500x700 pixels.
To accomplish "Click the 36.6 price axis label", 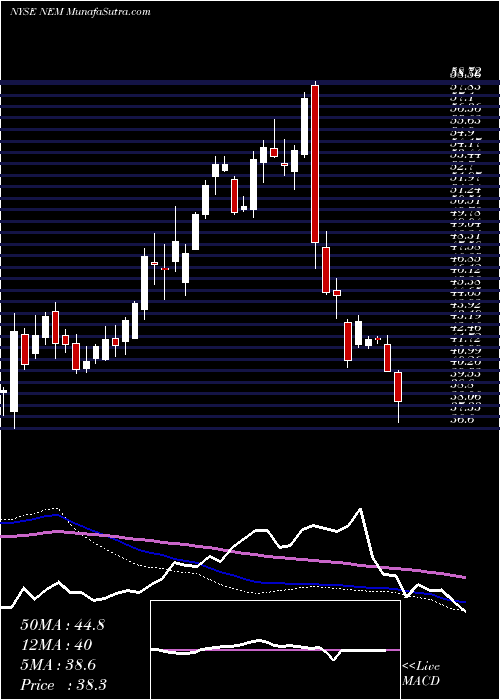I will [461, 420].
